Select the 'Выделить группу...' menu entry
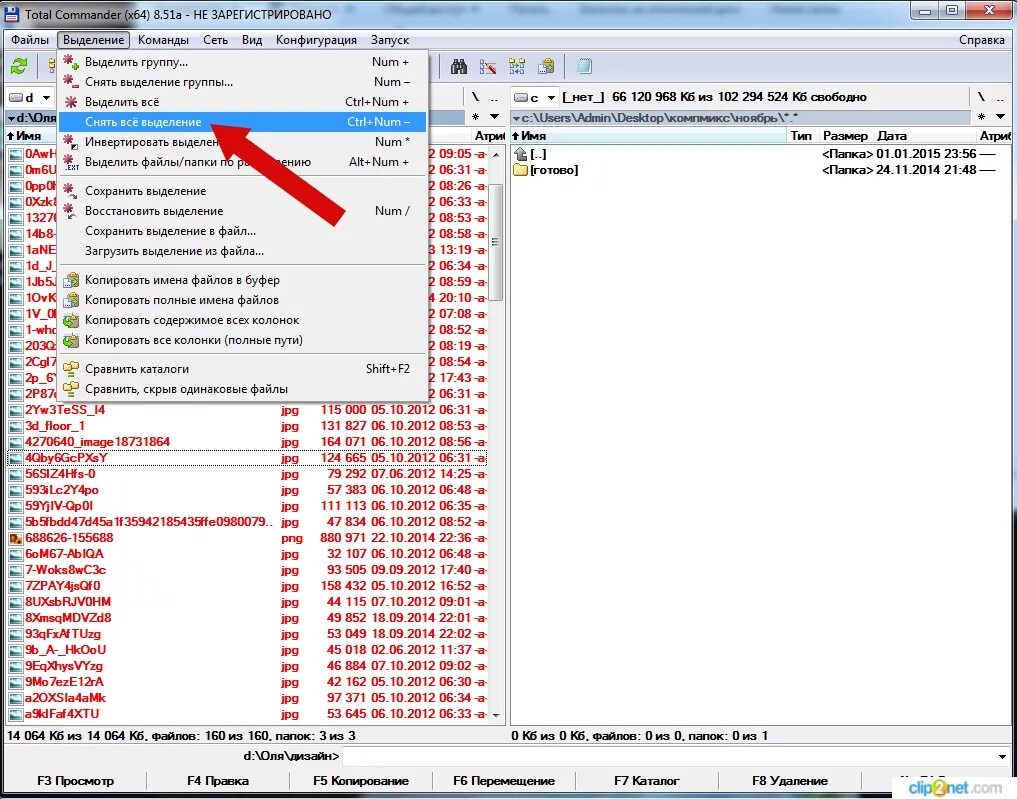Image resolution: width=1017 pixels, height=799 pixels. [x=243, y=62]
